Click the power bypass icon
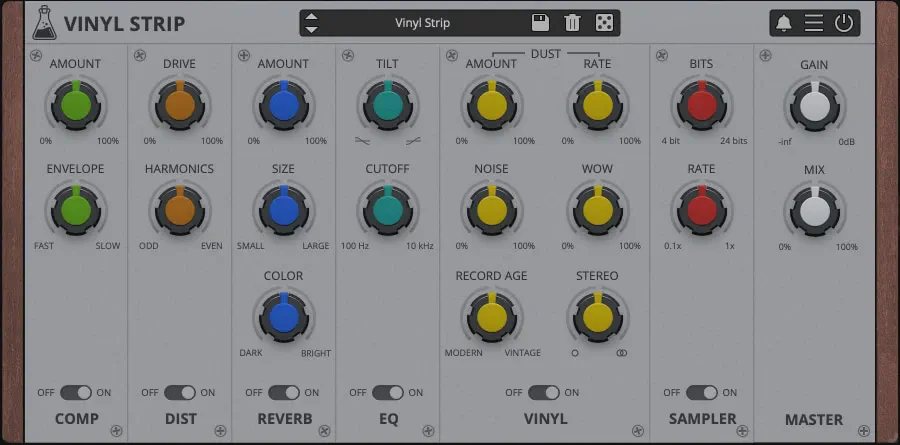Screen dimensions: 900x445 (844, 23)
